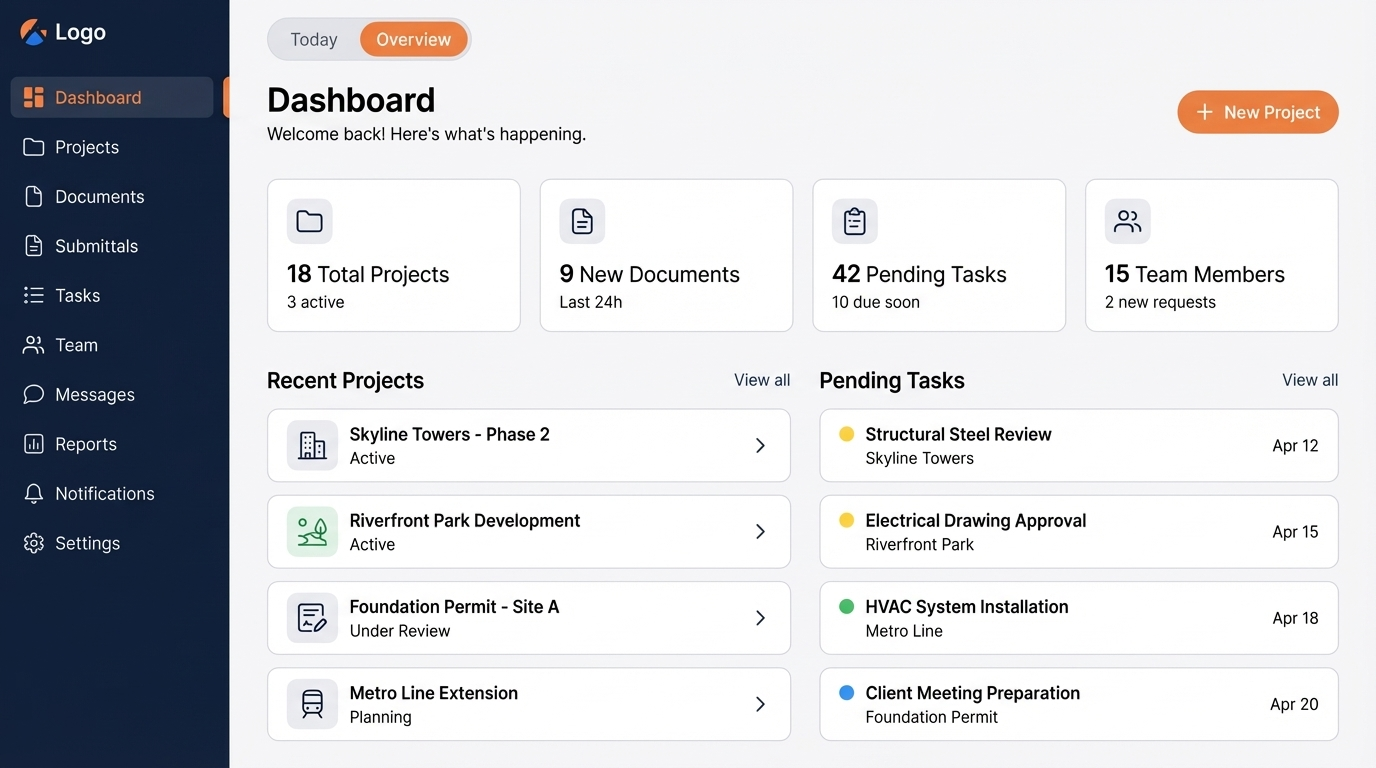Expand the Riverfront Park Development chevron
This screenshot has height=768, width=1376.
(761, 531)
